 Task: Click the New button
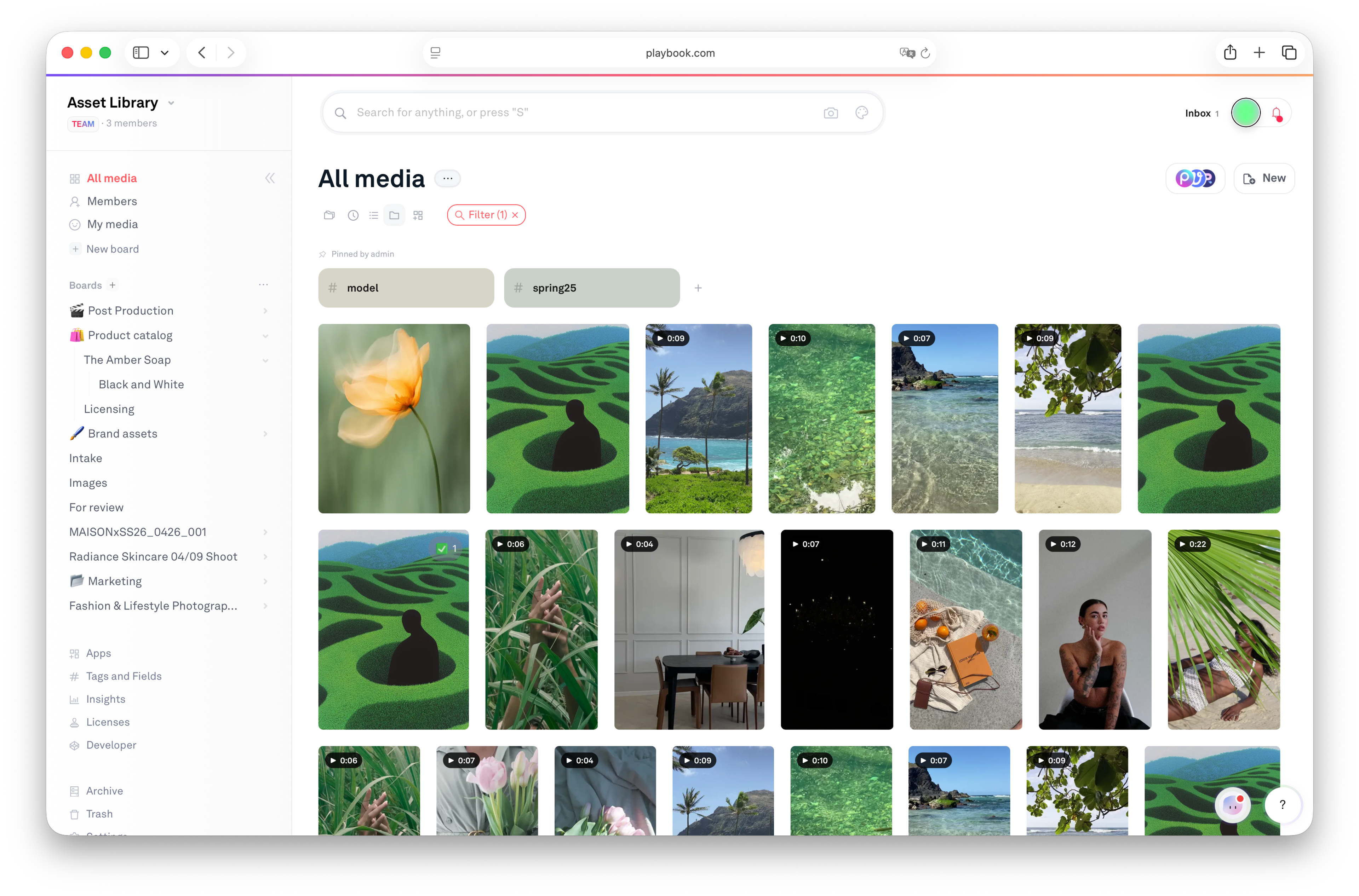tap(1264, 178)
